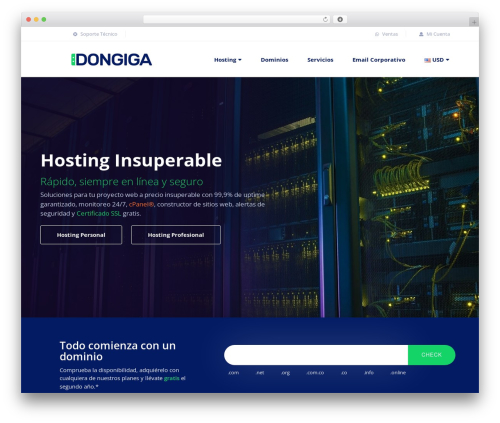The image size is (500, 423).
Task: Click the green CHECK button
Action: [x=432, y=355]
